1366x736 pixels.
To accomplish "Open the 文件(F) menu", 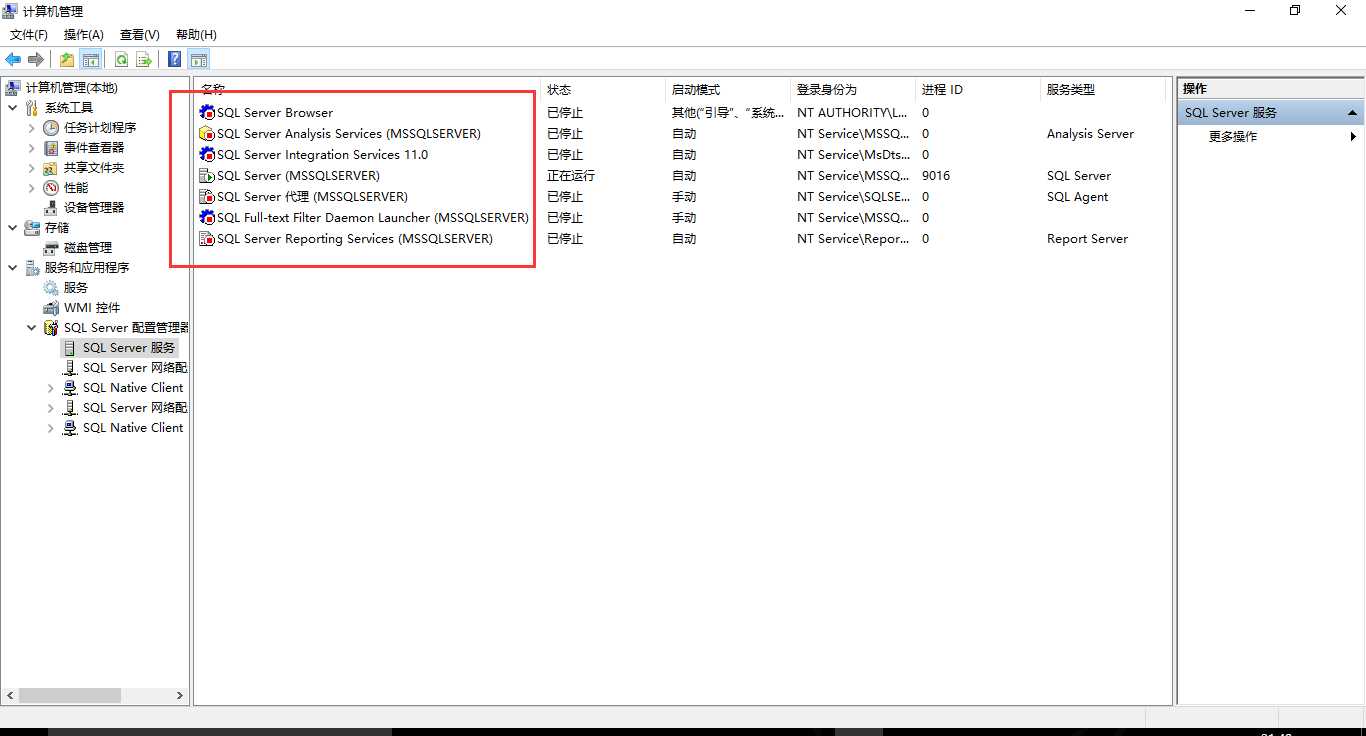I will [29, 35].
